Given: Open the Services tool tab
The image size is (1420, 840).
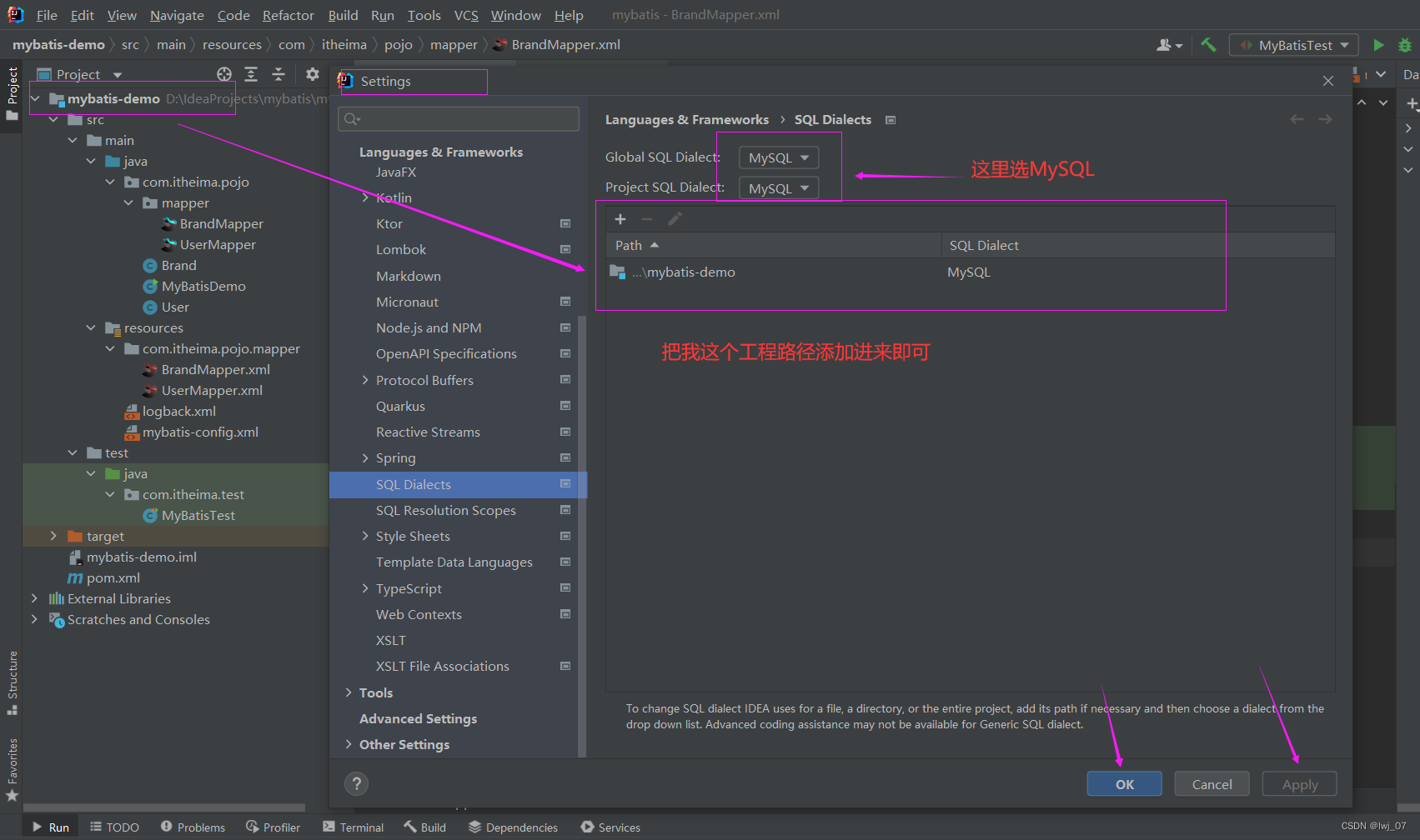Looking at the screenshot, I should point(610,827).
